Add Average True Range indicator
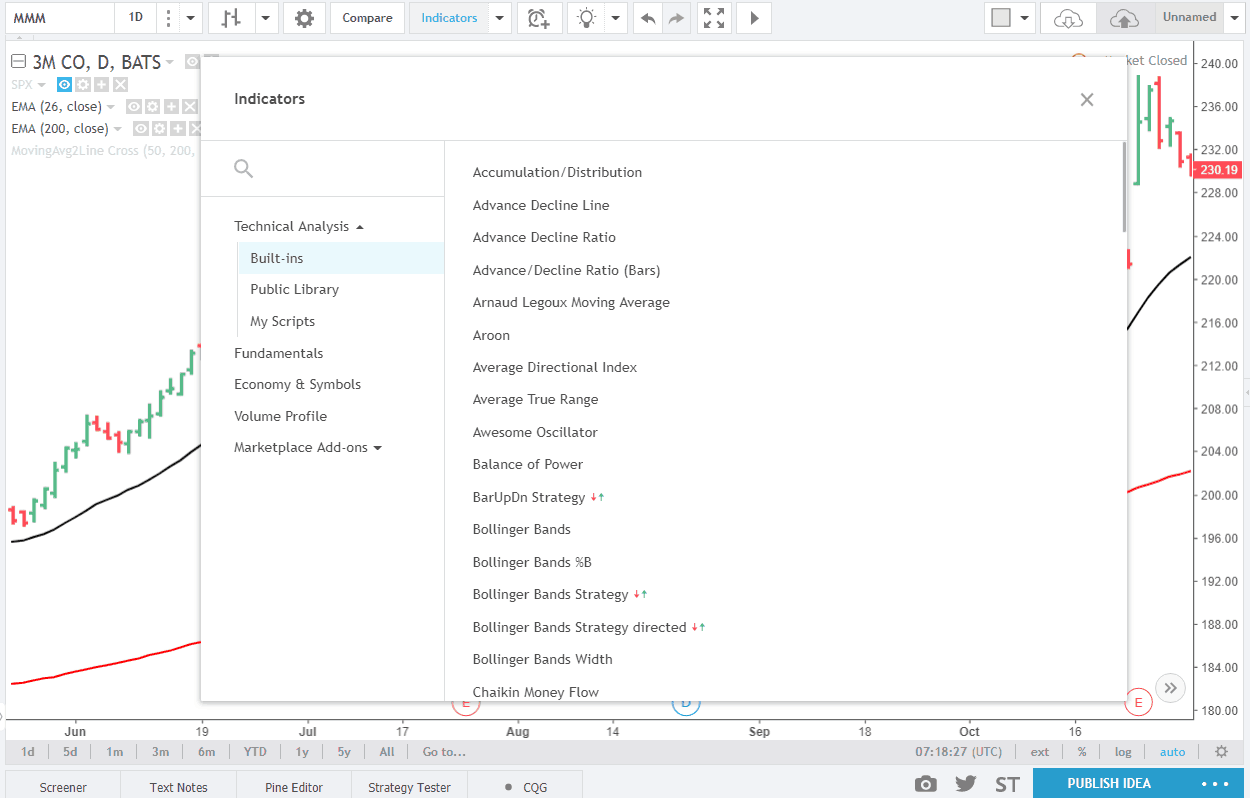 pyautogui.click(x=535, y=399)
